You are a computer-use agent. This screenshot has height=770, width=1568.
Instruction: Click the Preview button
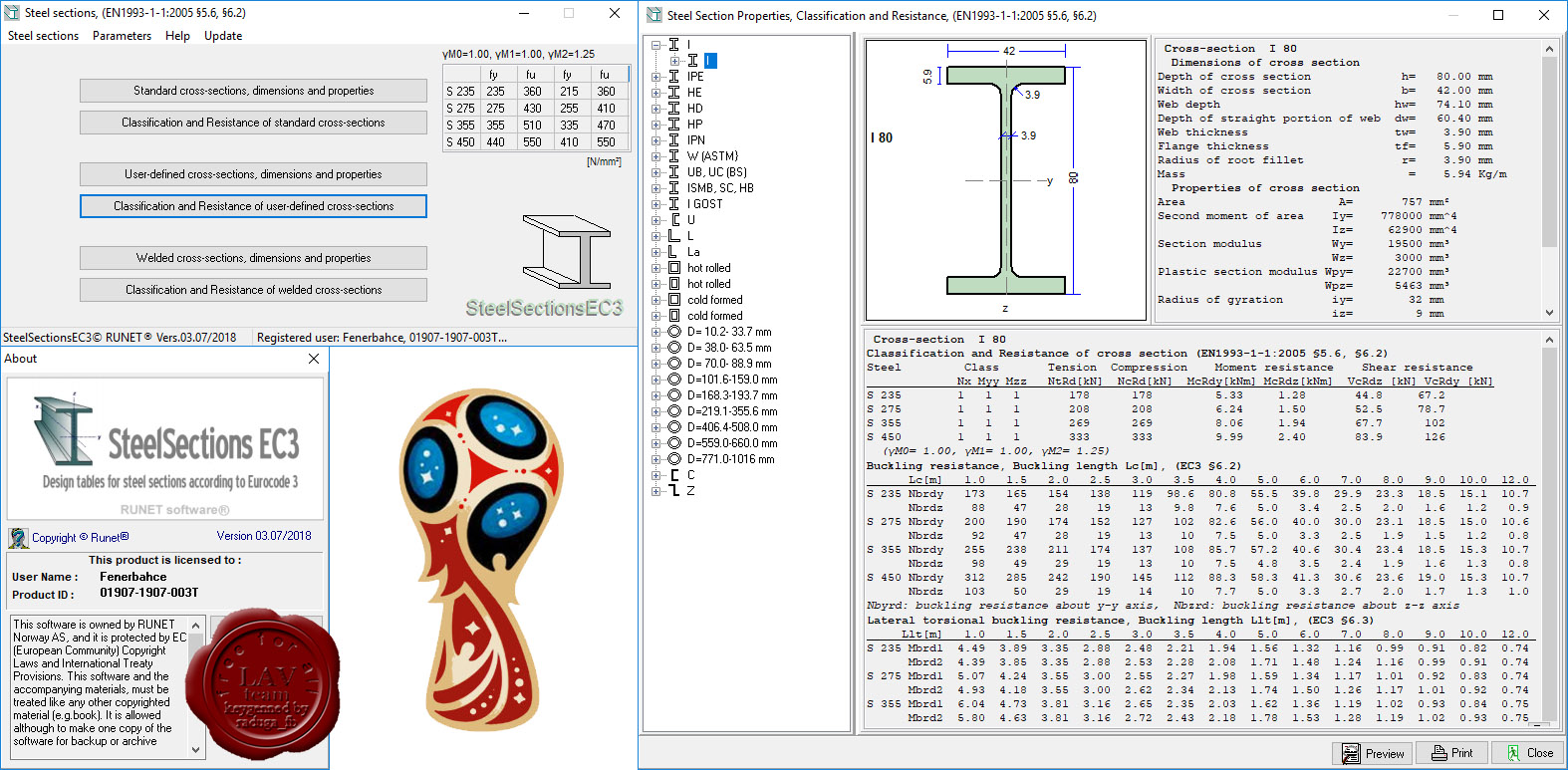[x=1373, y=753]
